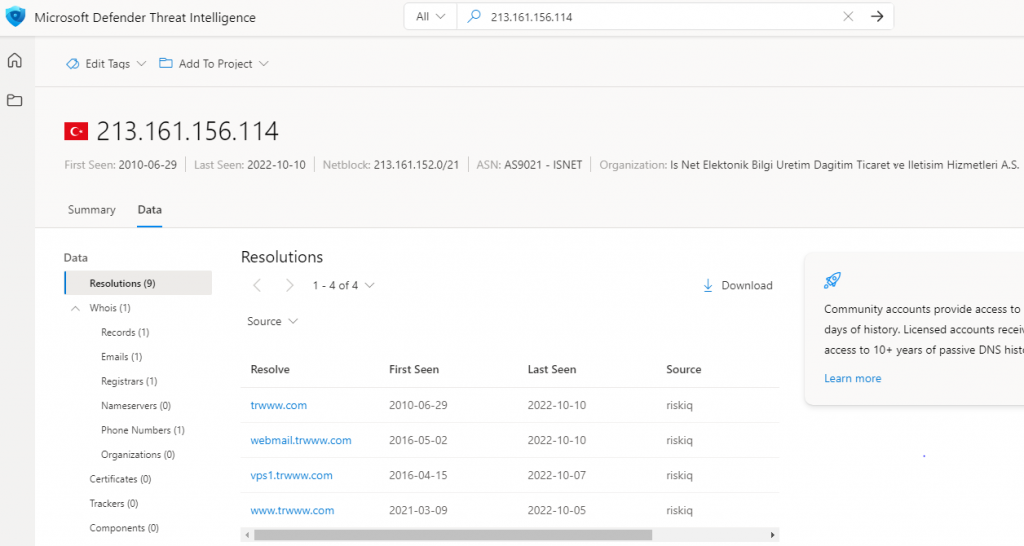The image size is (1024, 546).
Task: Go to previous page of resolutions
Action: click(257, 285)
